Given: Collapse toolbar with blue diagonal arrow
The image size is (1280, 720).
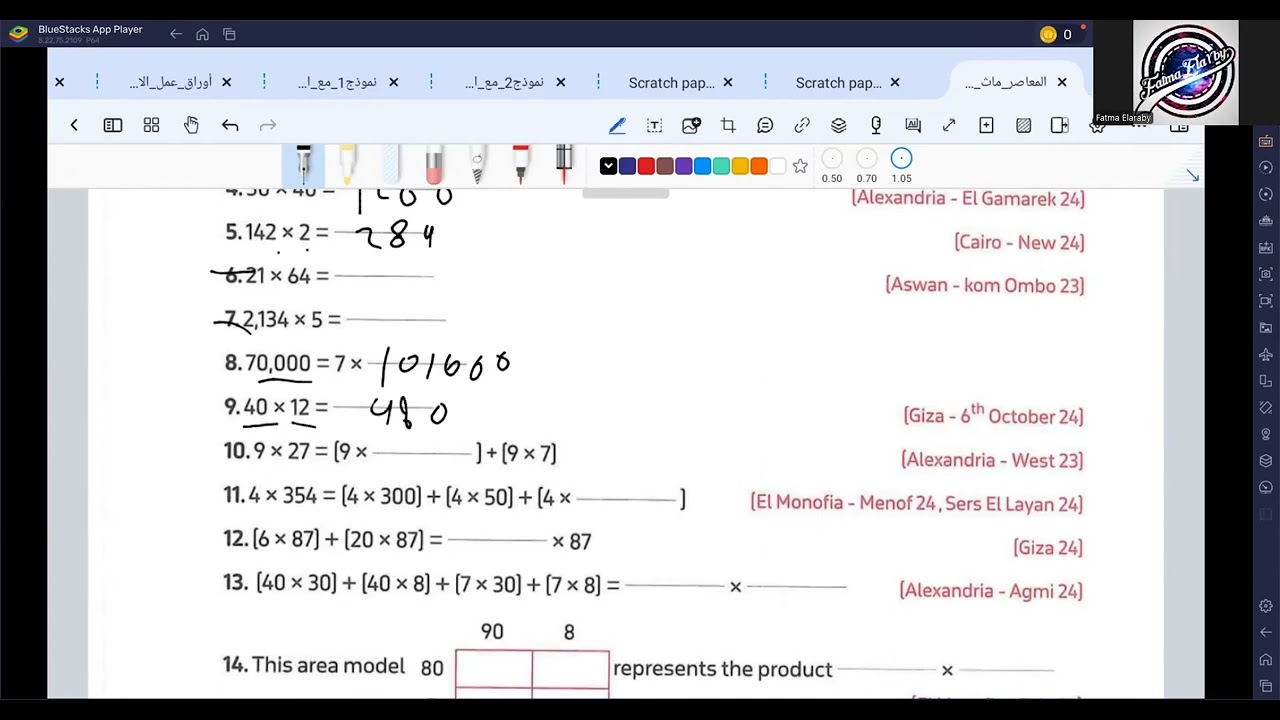Looking at the screenshot, I should tap(1192, 176).
